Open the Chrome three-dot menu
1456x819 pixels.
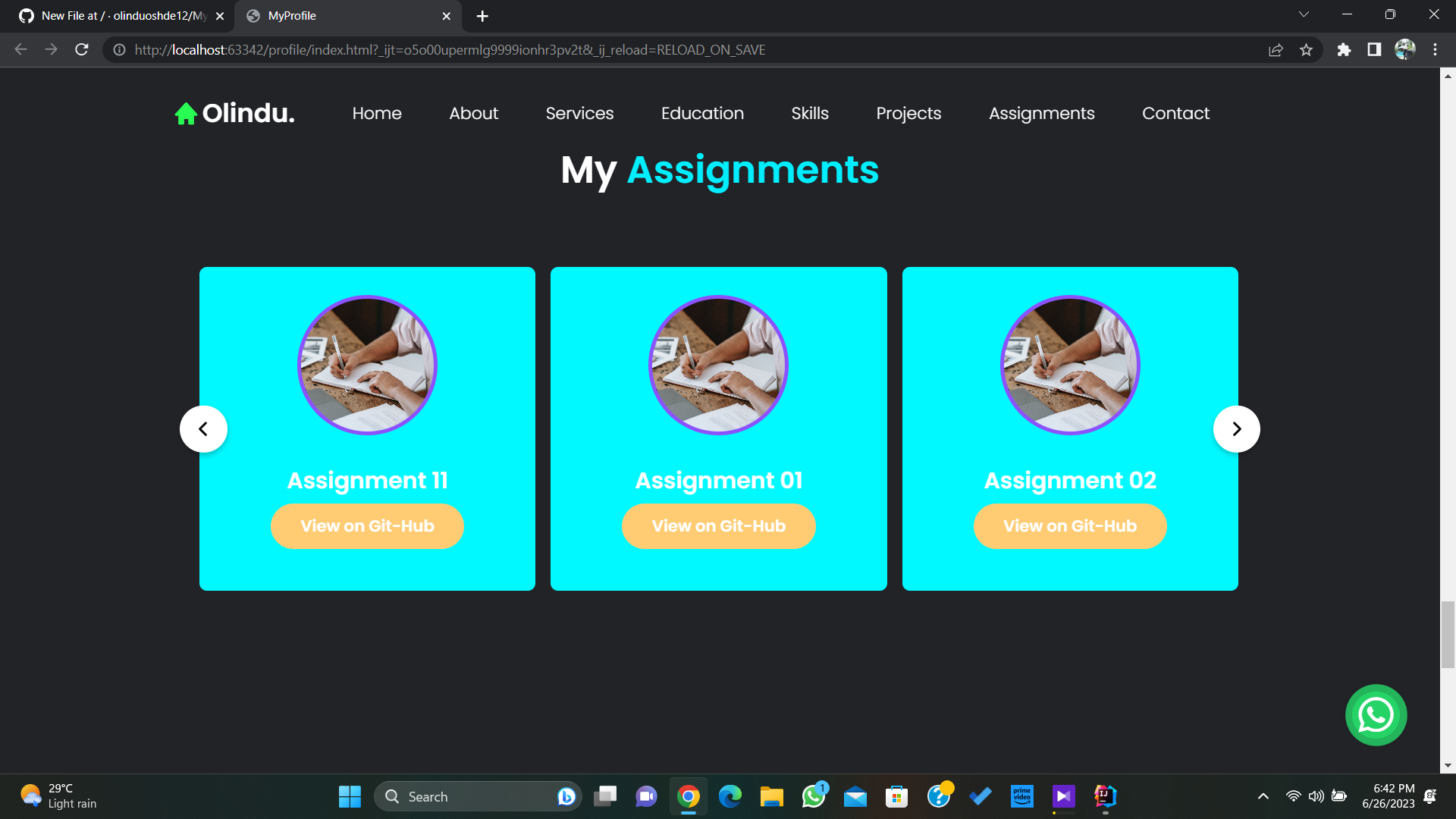(1435, 50)
